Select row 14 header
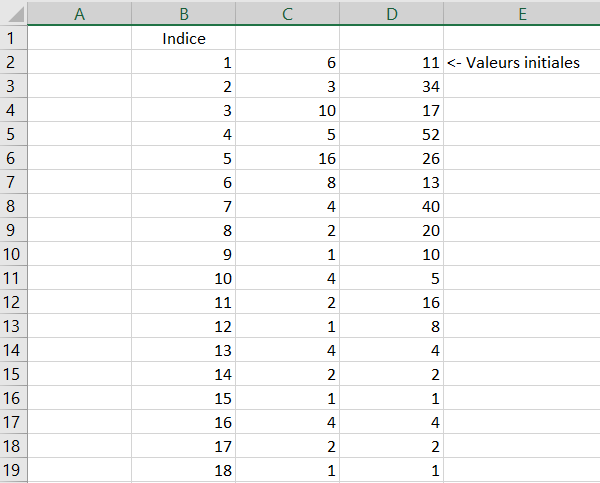 13,350
